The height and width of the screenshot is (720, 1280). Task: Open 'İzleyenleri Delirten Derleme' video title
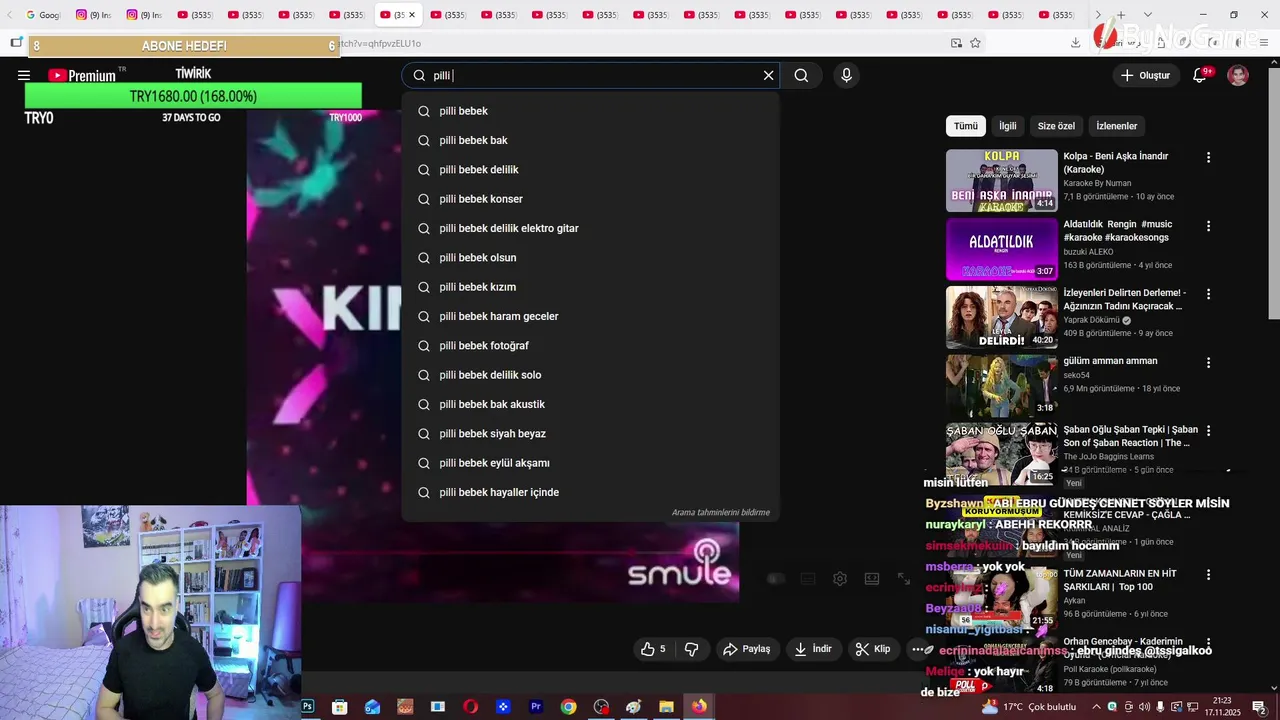[x=1125, y=299]
